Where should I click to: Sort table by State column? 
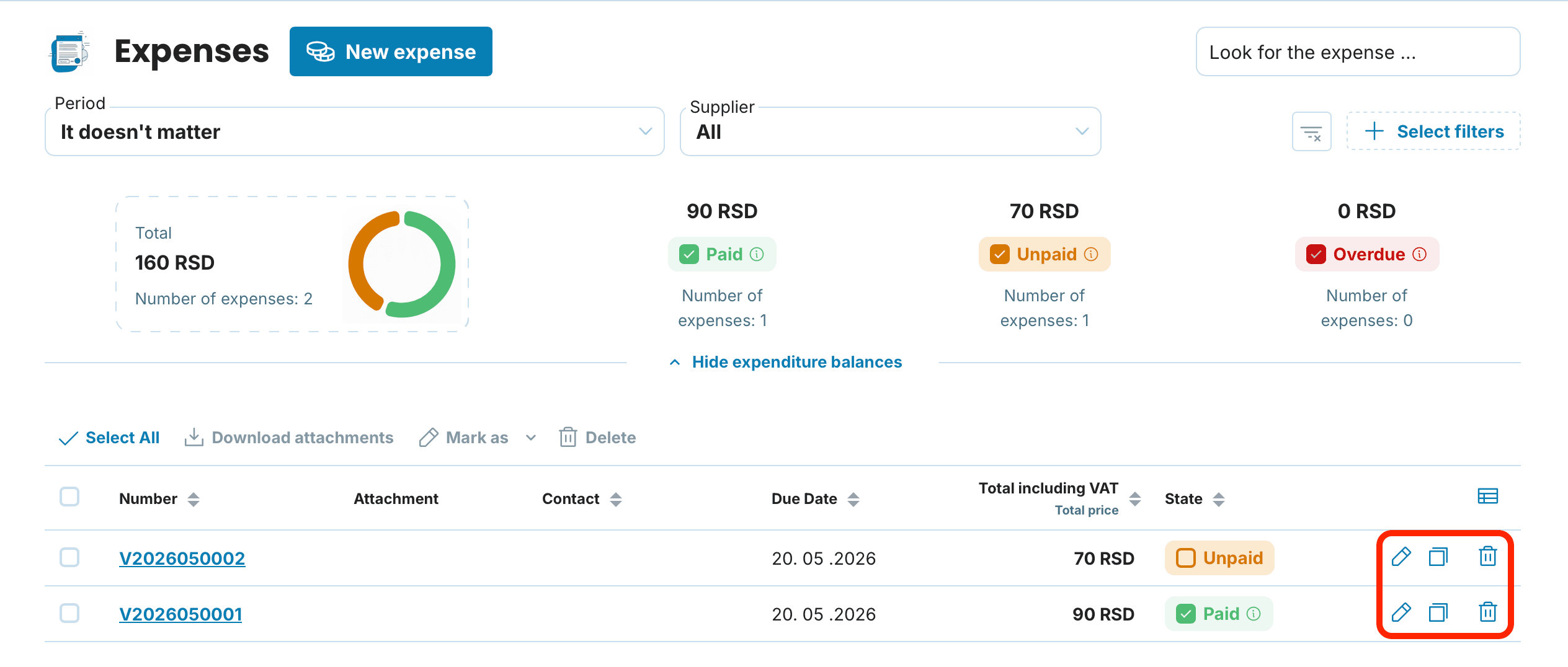tap(1219, 499)
